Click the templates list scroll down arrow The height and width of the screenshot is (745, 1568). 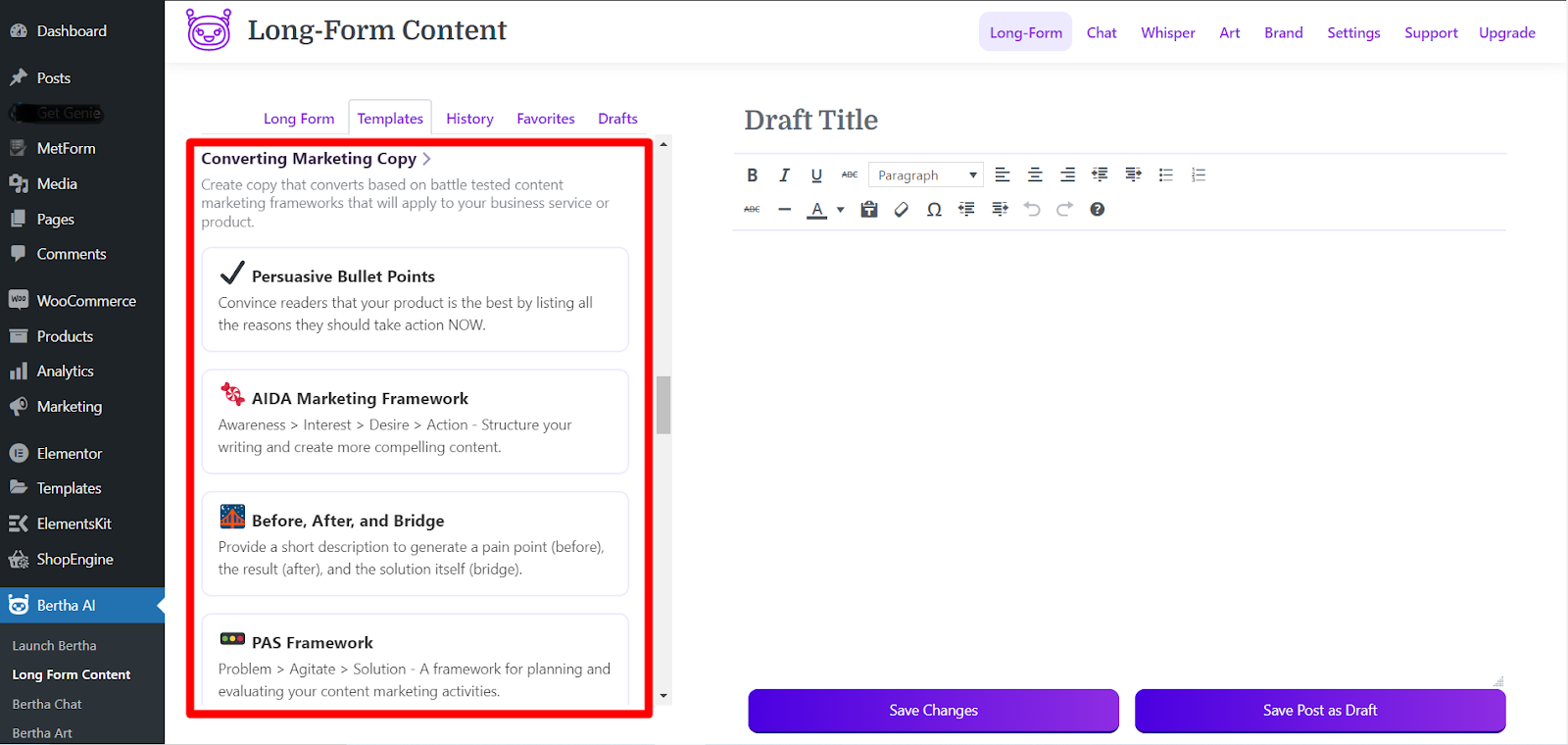tap(663, 696)
